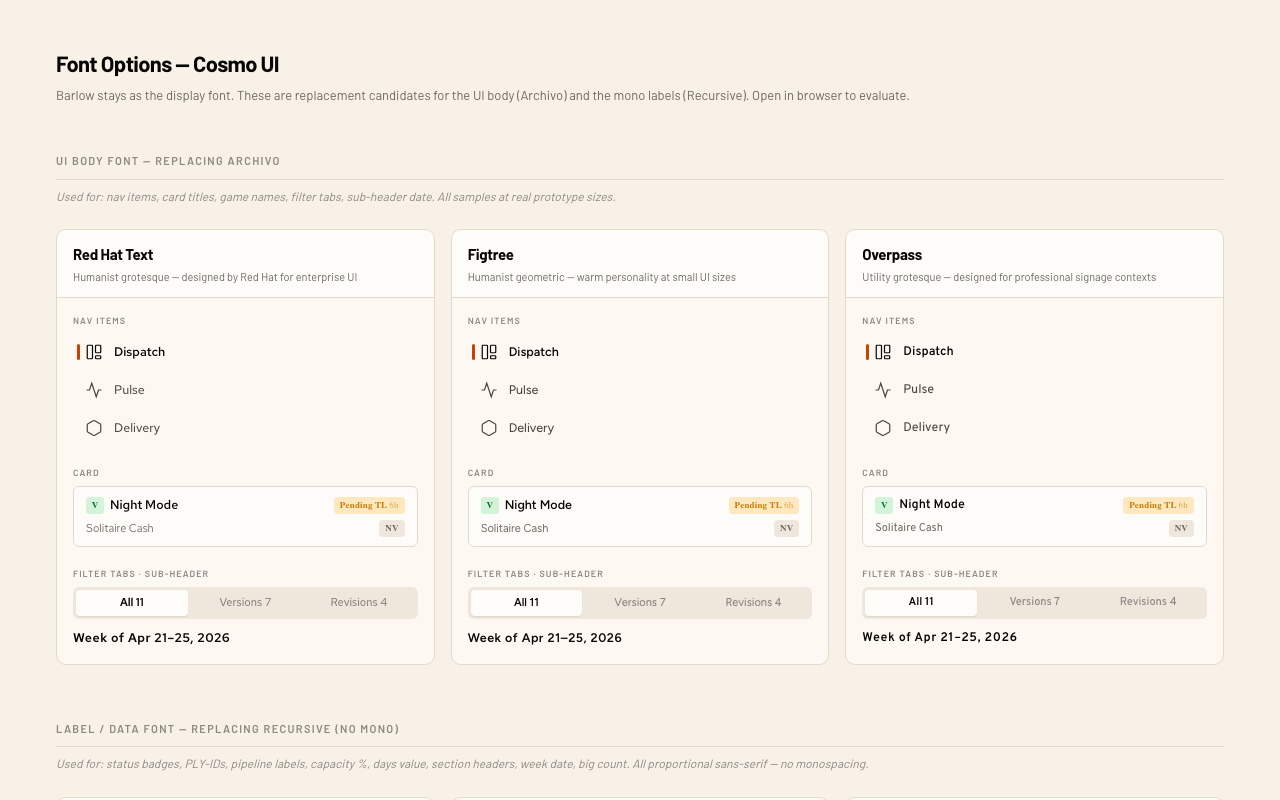Click the "Used for: status badges" note
The height and width of the screenshot is (800, 1280).
[462, 764]
